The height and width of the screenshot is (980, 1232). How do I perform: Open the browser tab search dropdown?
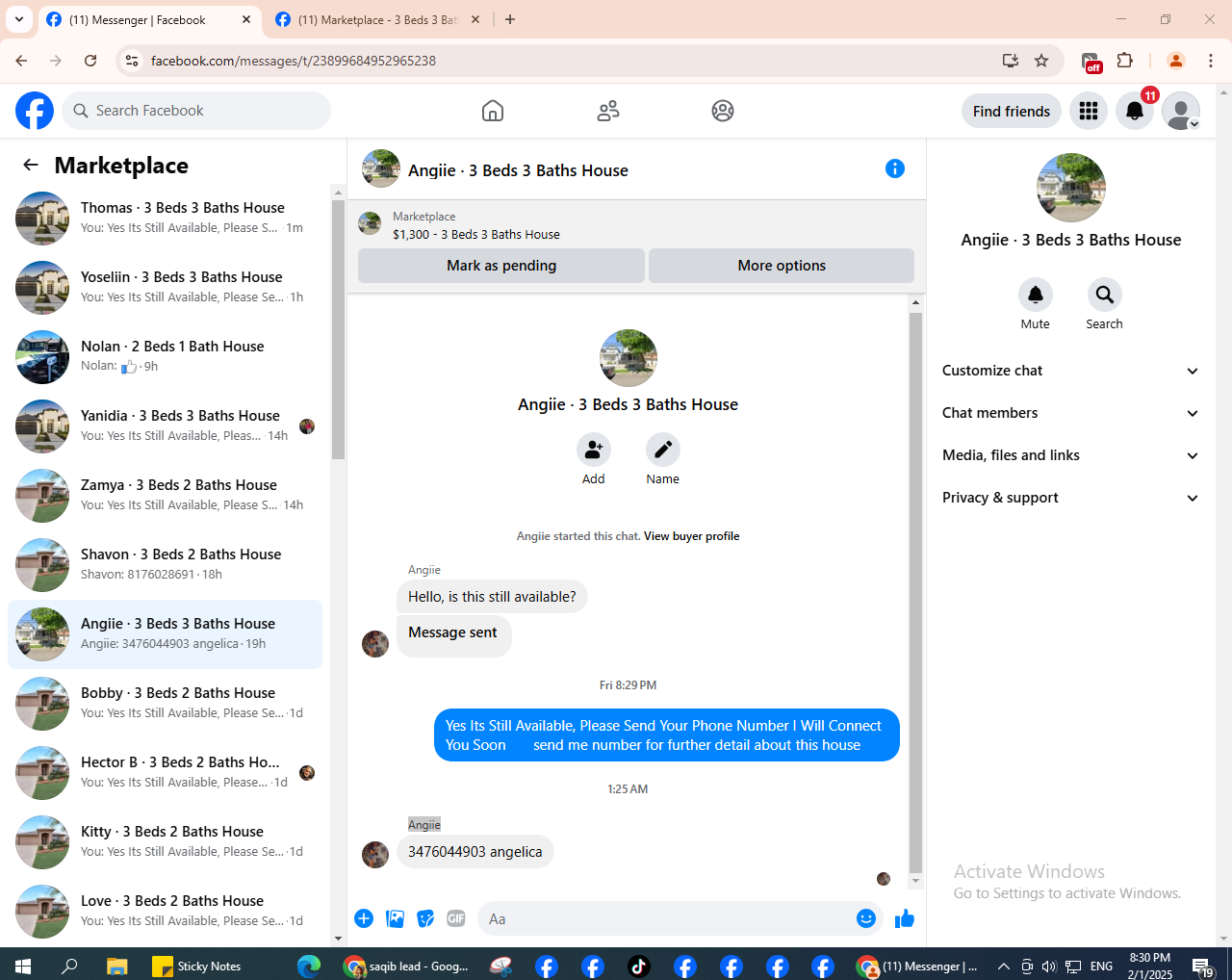(19, 19)
